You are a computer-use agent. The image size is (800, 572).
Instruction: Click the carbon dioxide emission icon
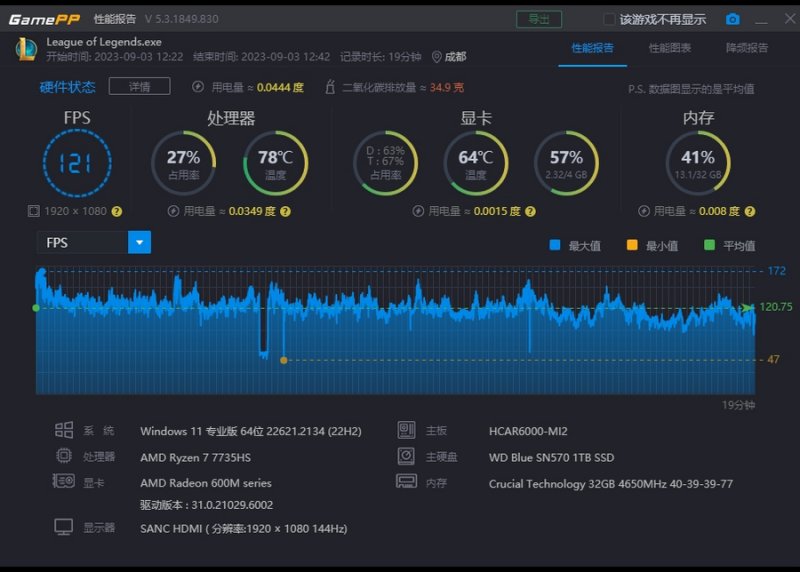pos(330,87)
